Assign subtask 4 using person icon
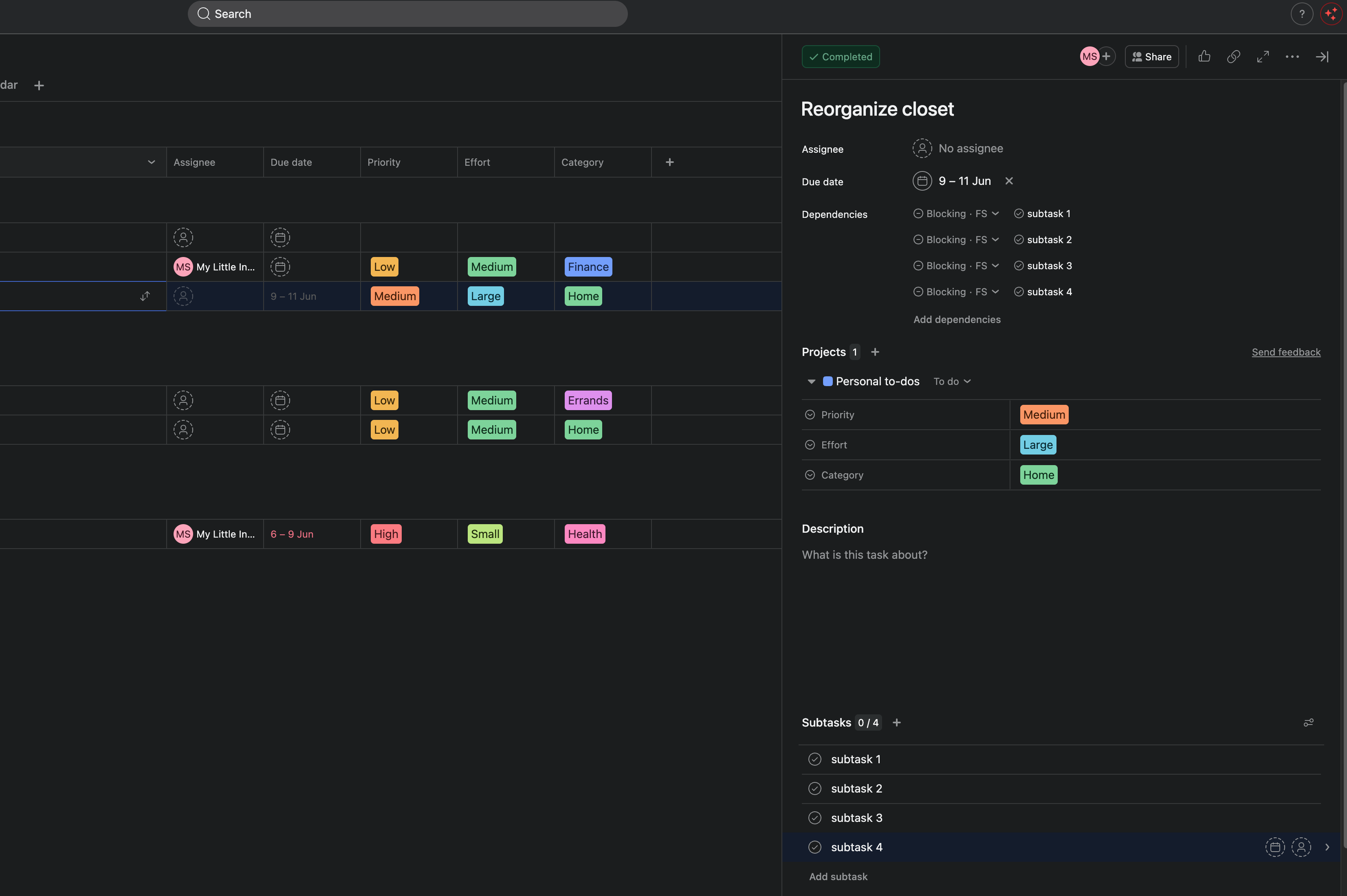 (x=1301, y=848)
